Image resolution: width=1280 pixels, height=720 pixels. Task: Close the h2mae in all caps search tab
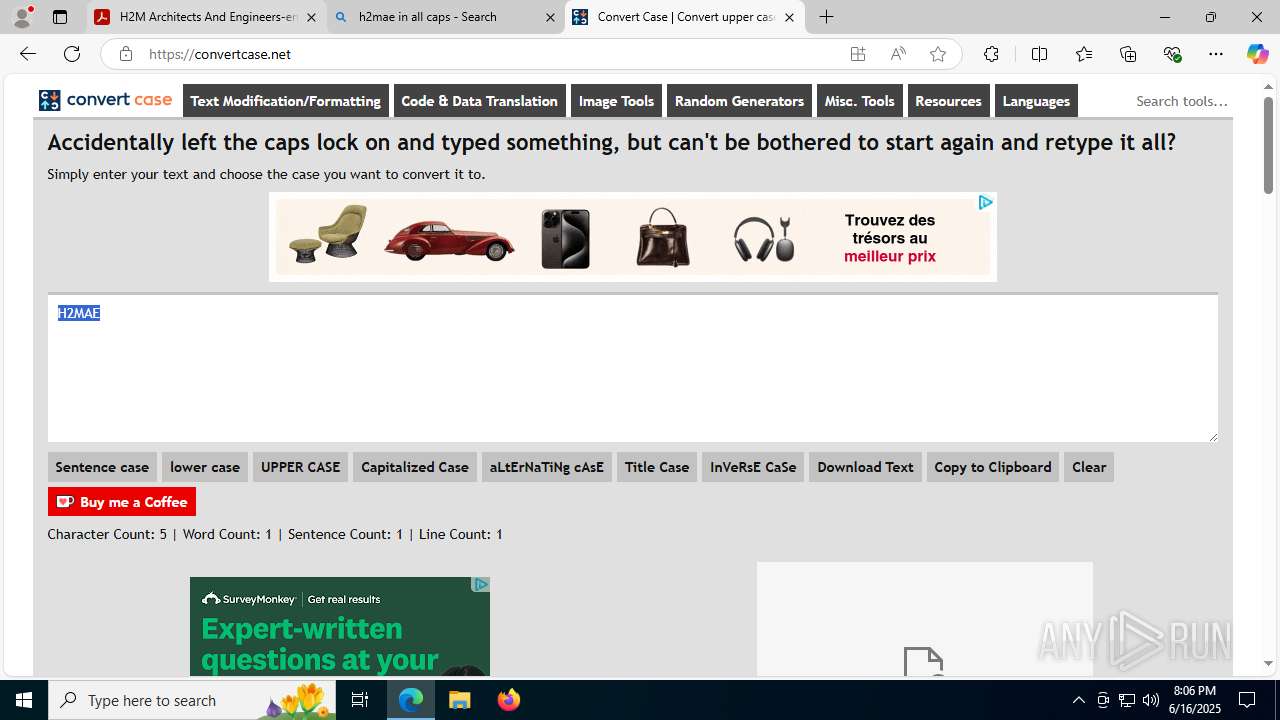[x=550, y=17]
